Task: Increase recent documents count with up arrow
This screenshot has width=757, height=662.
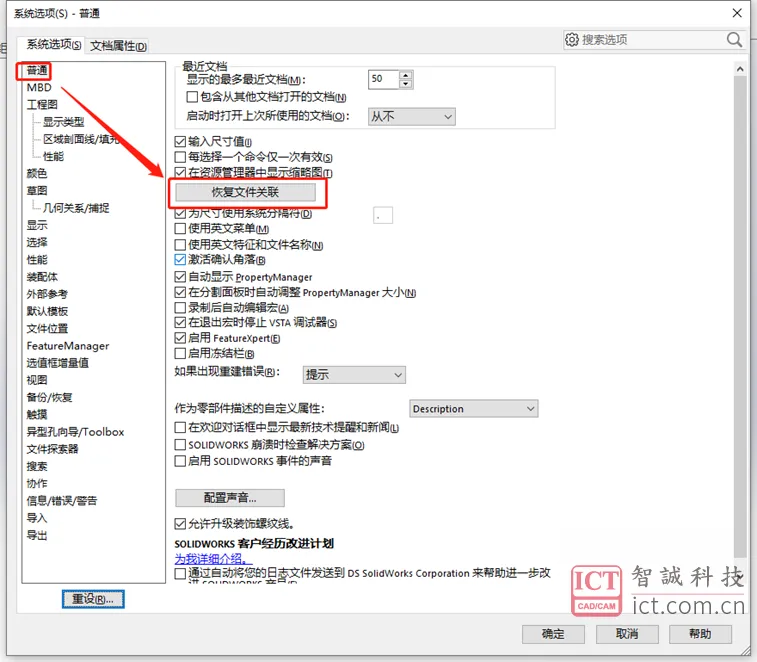Action: (406, 75)
